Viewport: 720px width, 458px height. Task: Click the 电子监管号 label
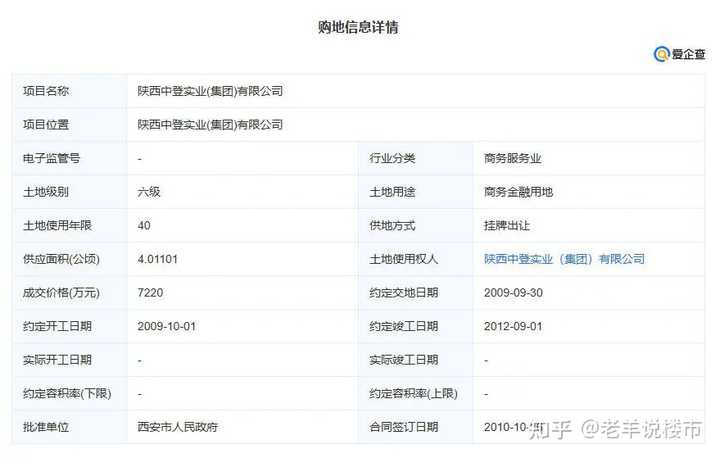point(51,158)
